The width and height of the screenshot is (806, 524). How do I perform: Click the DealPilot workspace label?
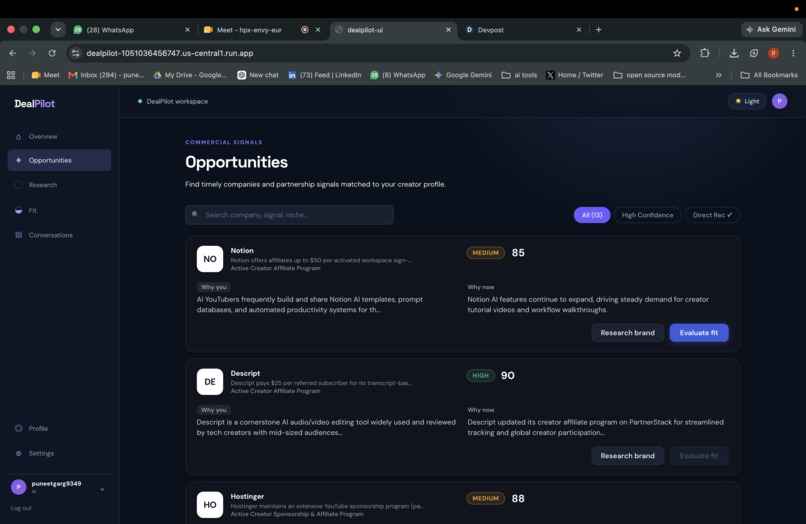click(177, 101)
